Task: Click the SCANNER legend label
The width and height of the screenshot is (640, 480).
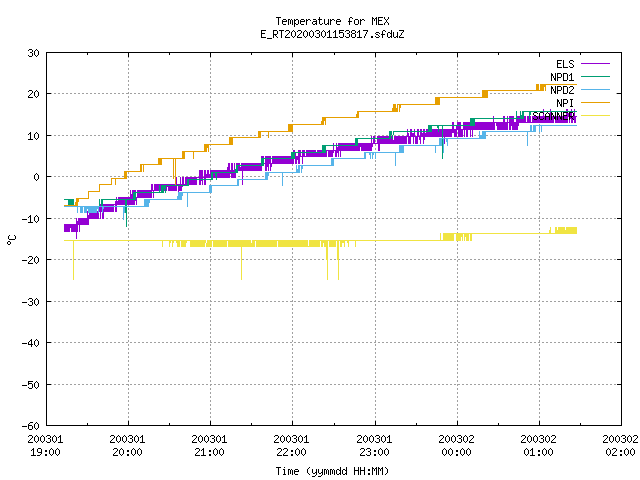Action: point(553,116)
